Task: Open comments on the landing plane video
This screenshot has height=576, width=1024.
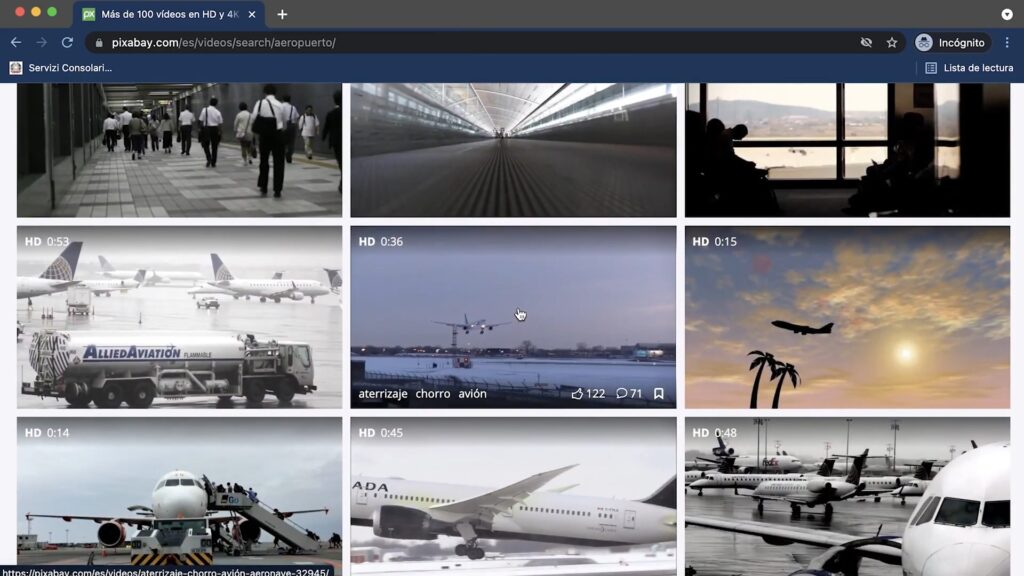Action: 629,394
